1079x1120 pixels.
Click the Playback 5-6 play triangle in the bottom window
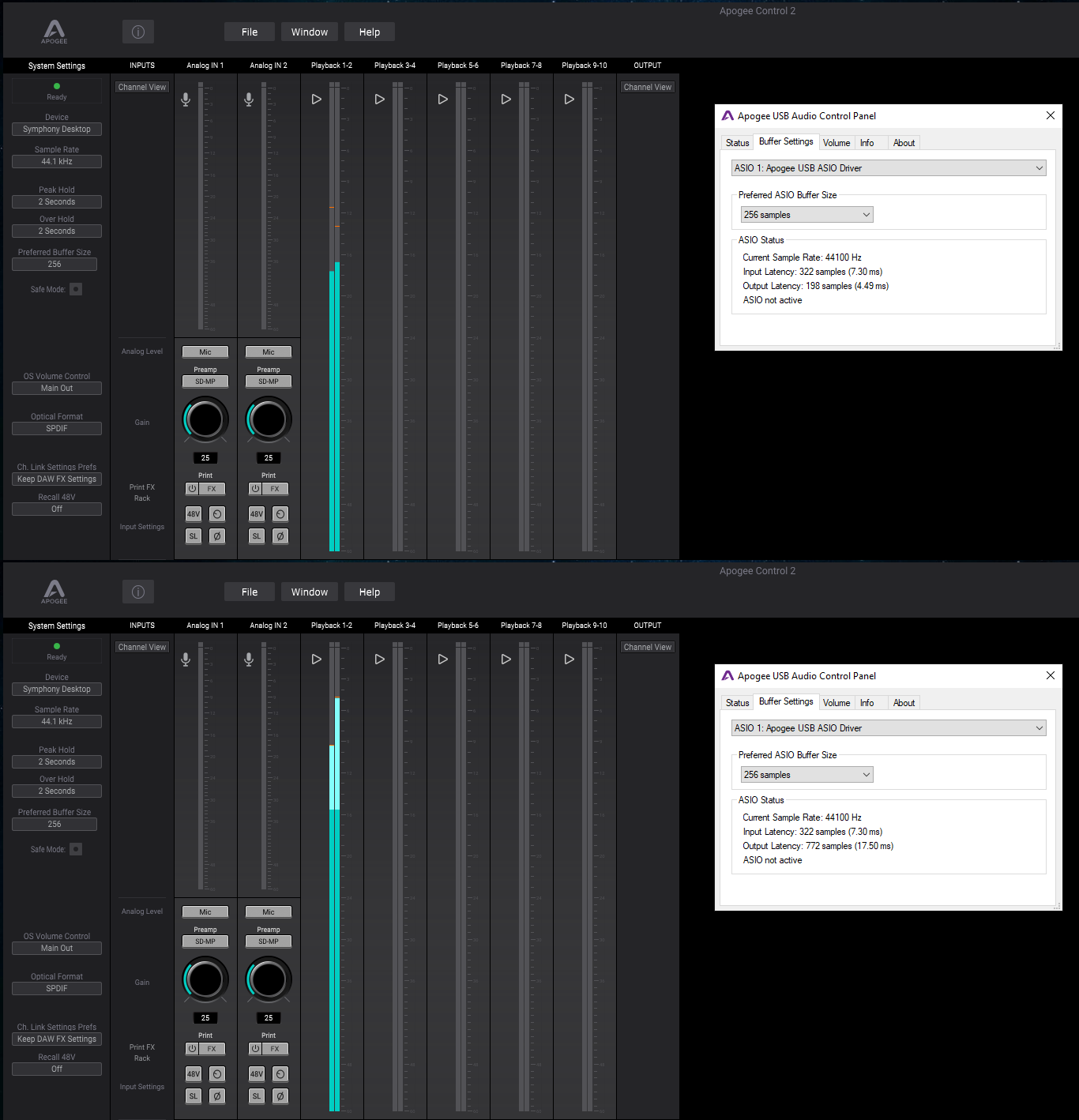pyautogui.click(x=443, y=660)
